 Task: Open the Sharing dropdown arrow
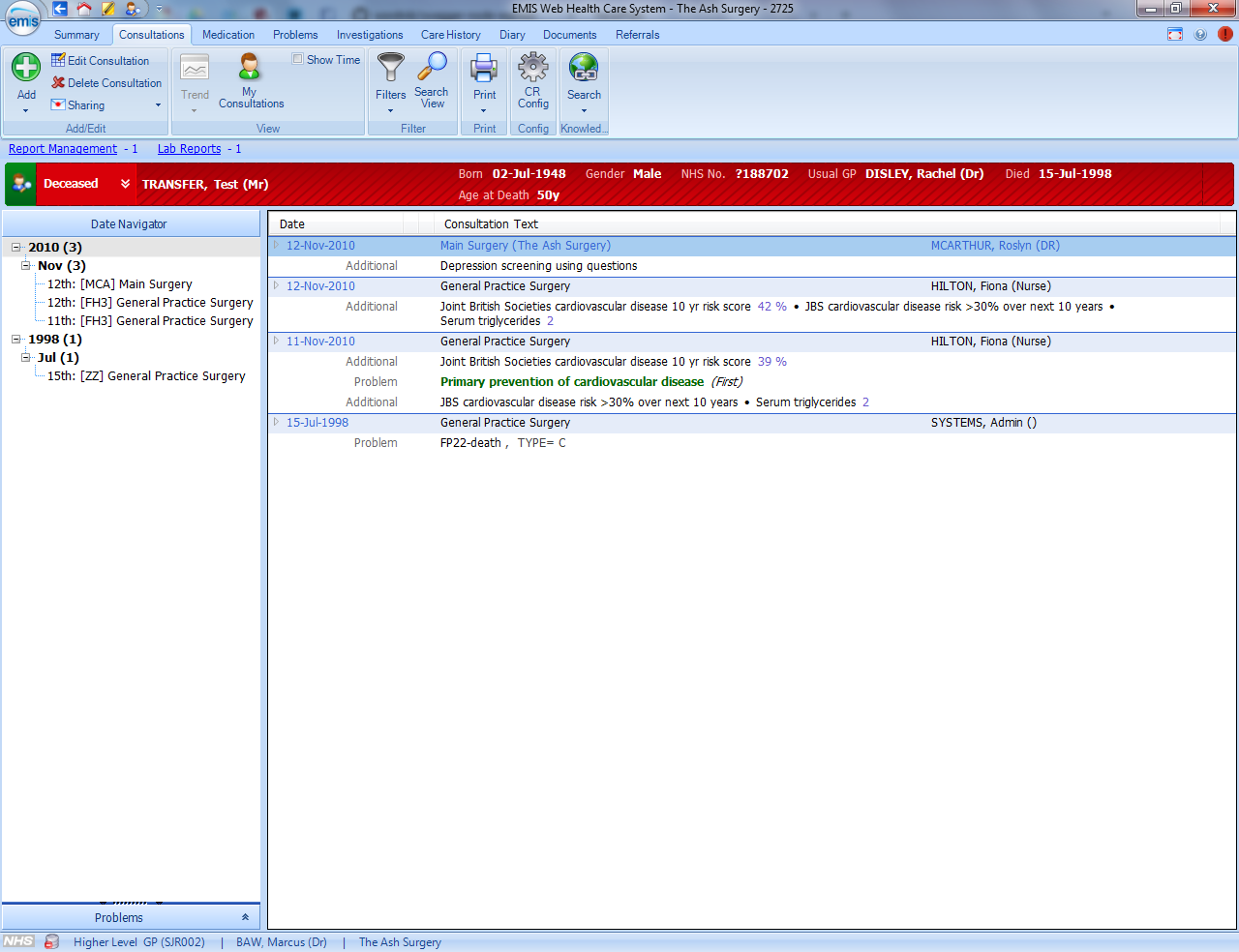pos(157,104)
